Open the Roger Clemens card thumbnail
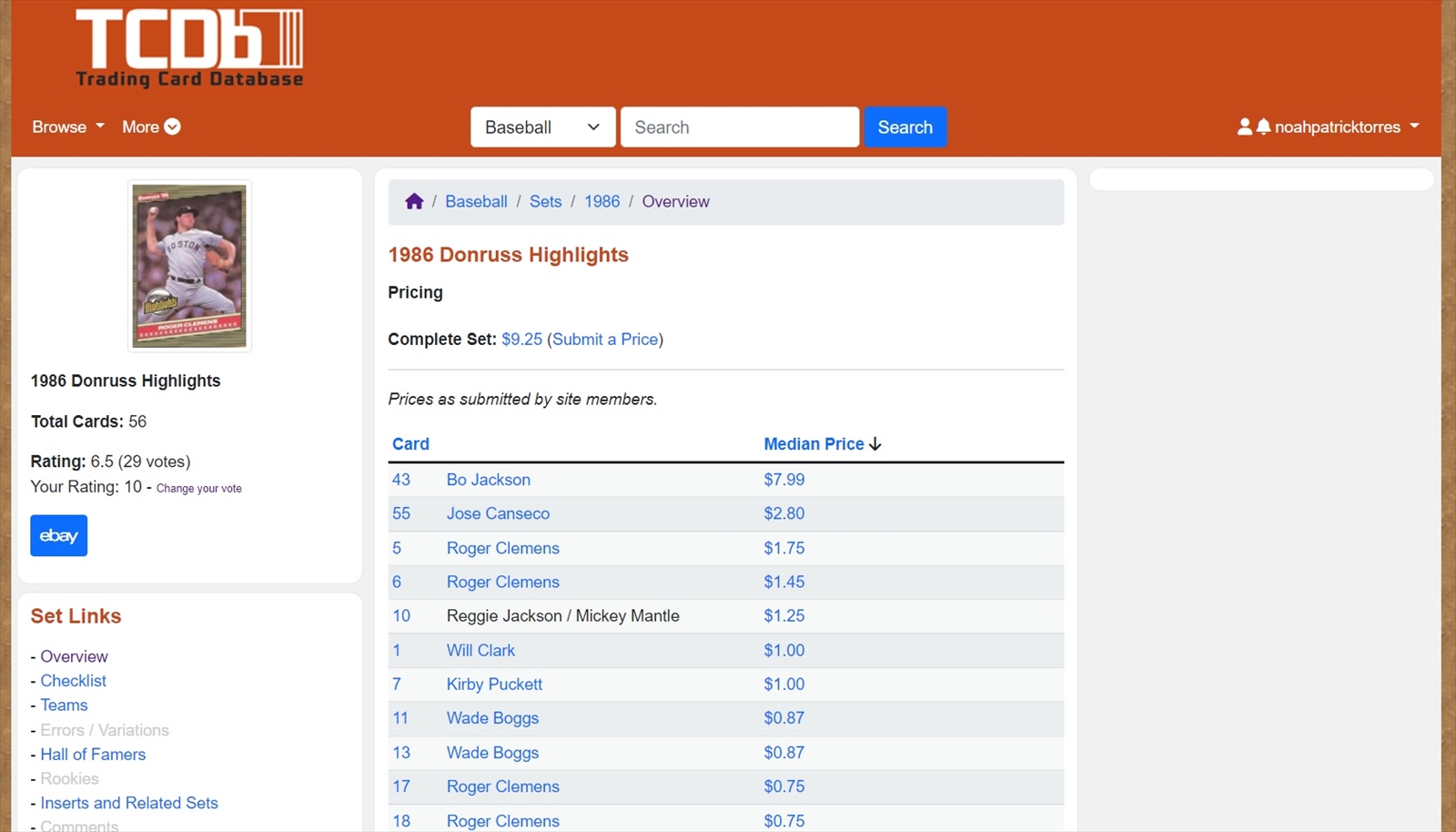Image resolution: width=1456 pixels, height=832 pixels. (189, 266)
